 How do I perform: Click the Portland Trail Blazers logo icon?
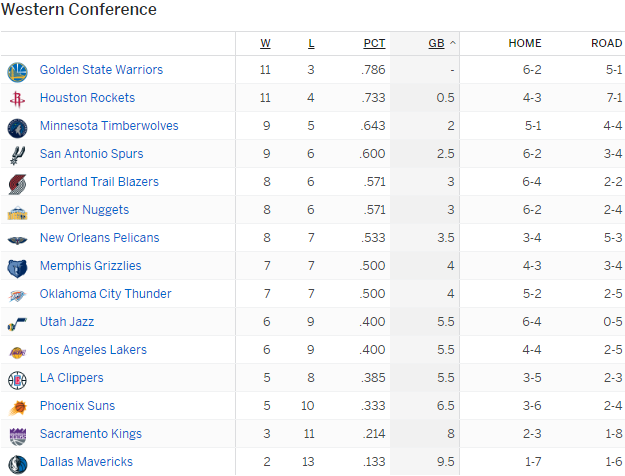[17, 183]
